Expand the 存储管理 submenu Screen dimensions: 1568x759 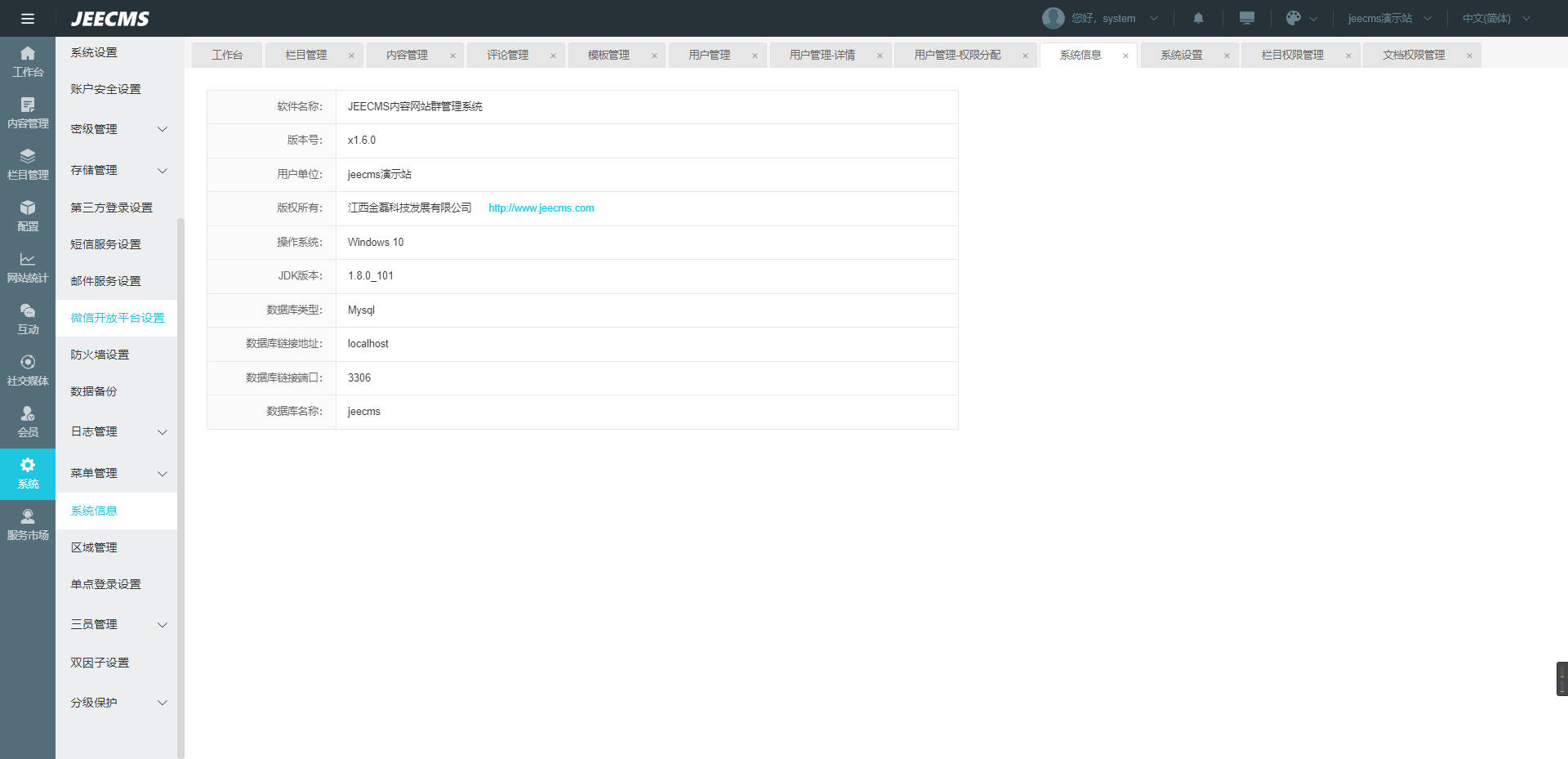point(163,171)
